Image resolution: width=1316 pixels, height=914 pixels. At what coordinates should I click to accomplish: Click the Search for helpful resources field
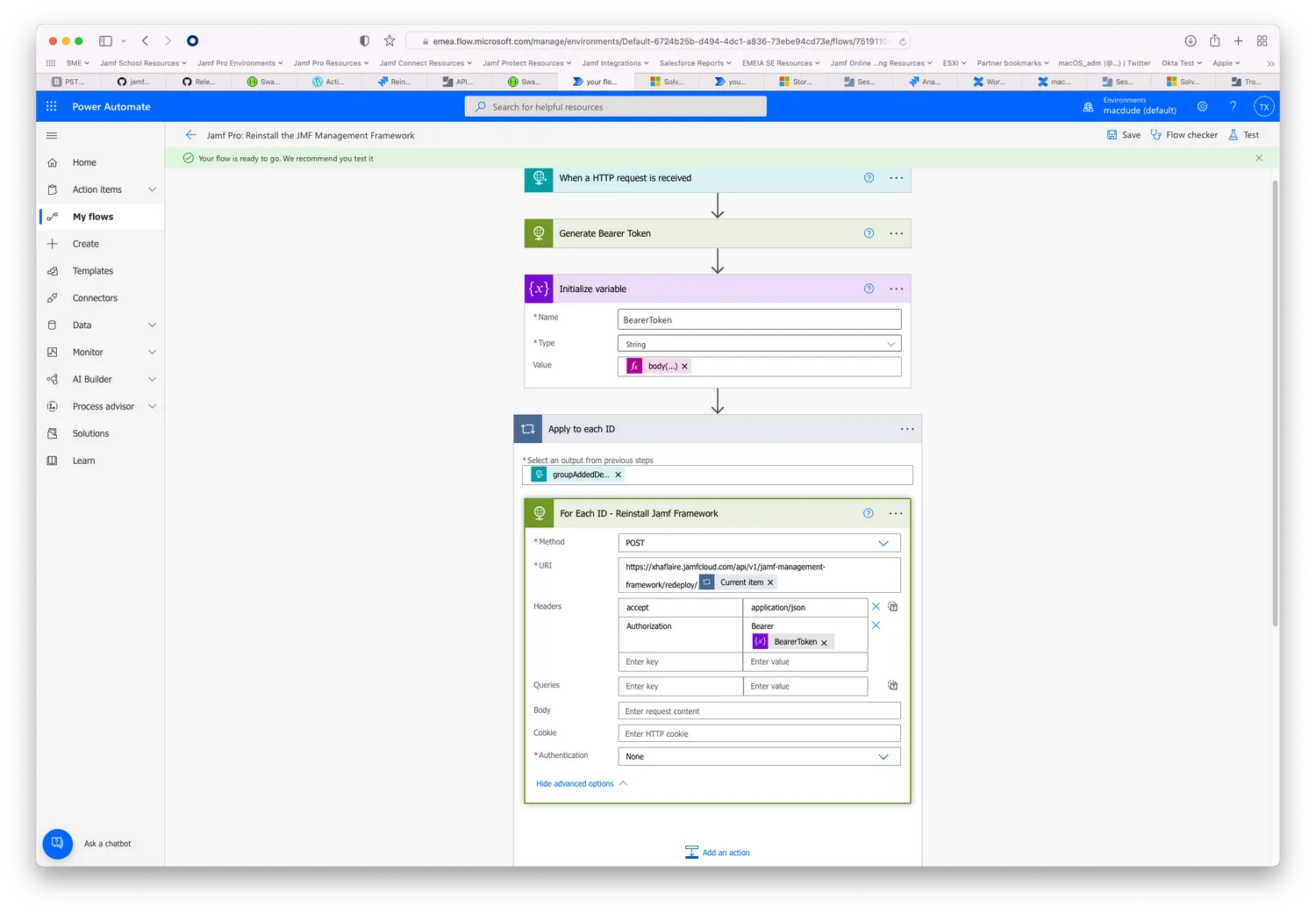click(615, 106)
